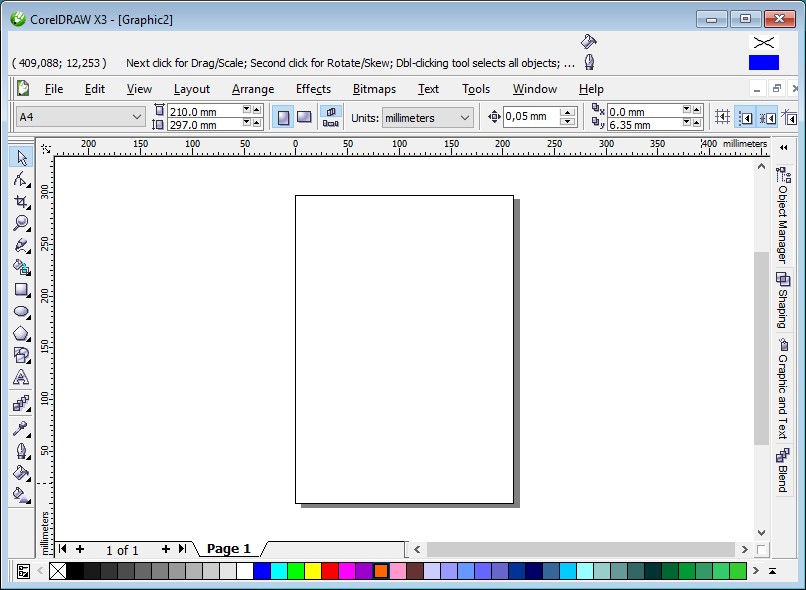Switch to the Page 1 tab
Screen dimensions: 806x590
coord(229,549)
